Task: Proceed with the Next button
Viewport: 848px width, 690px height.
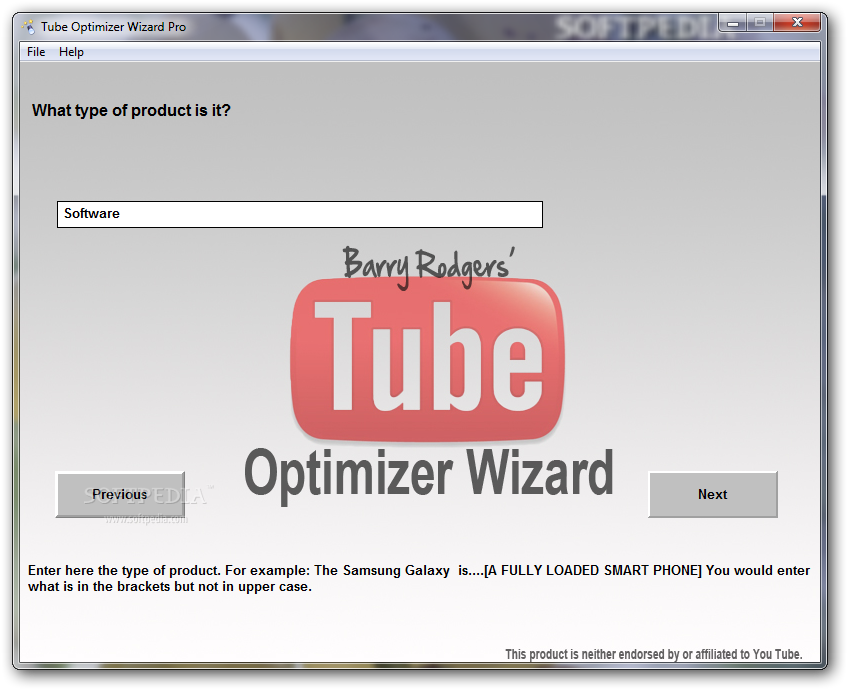Action: click(x=713, y=494)
